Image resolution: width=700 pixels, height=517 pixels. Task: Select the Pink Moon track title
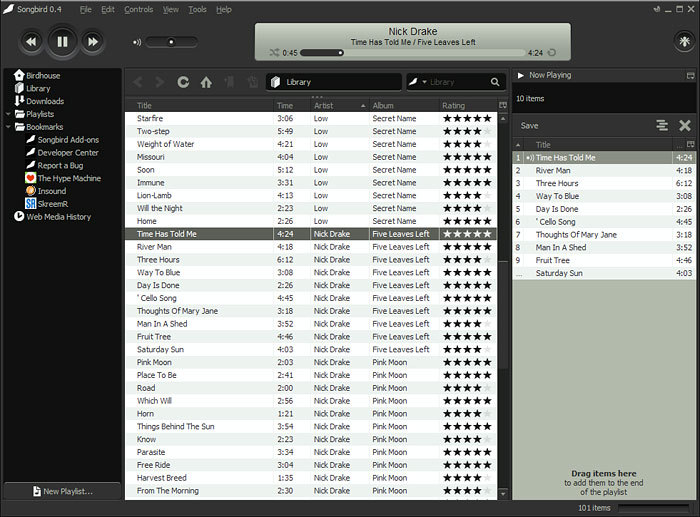154,362
